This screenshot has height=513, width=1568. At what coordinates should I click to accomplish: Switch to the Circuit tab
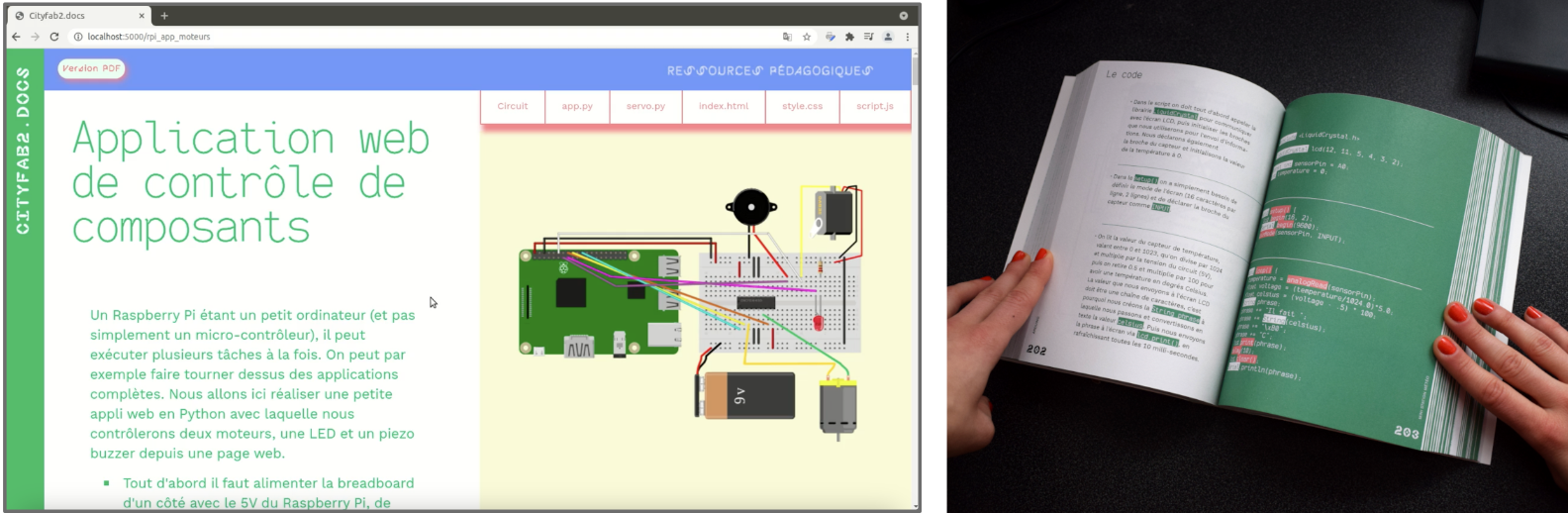(513, 106)
